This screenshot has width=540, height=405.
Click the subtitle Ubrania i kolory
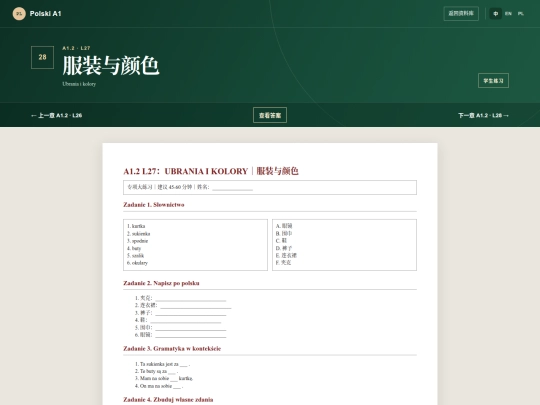click(x=79, y=84)
